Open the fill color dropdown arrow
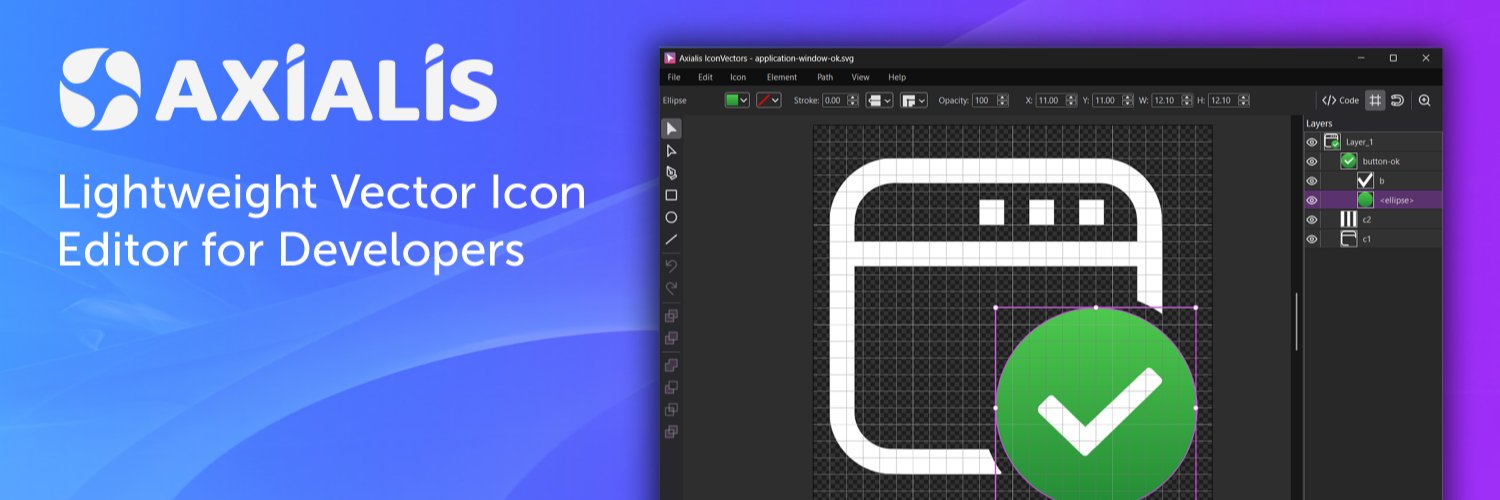 click(744, 100)
